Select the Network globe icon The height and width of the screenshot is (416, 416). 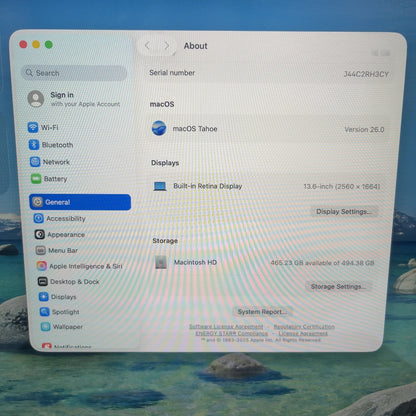coord(35,162)
